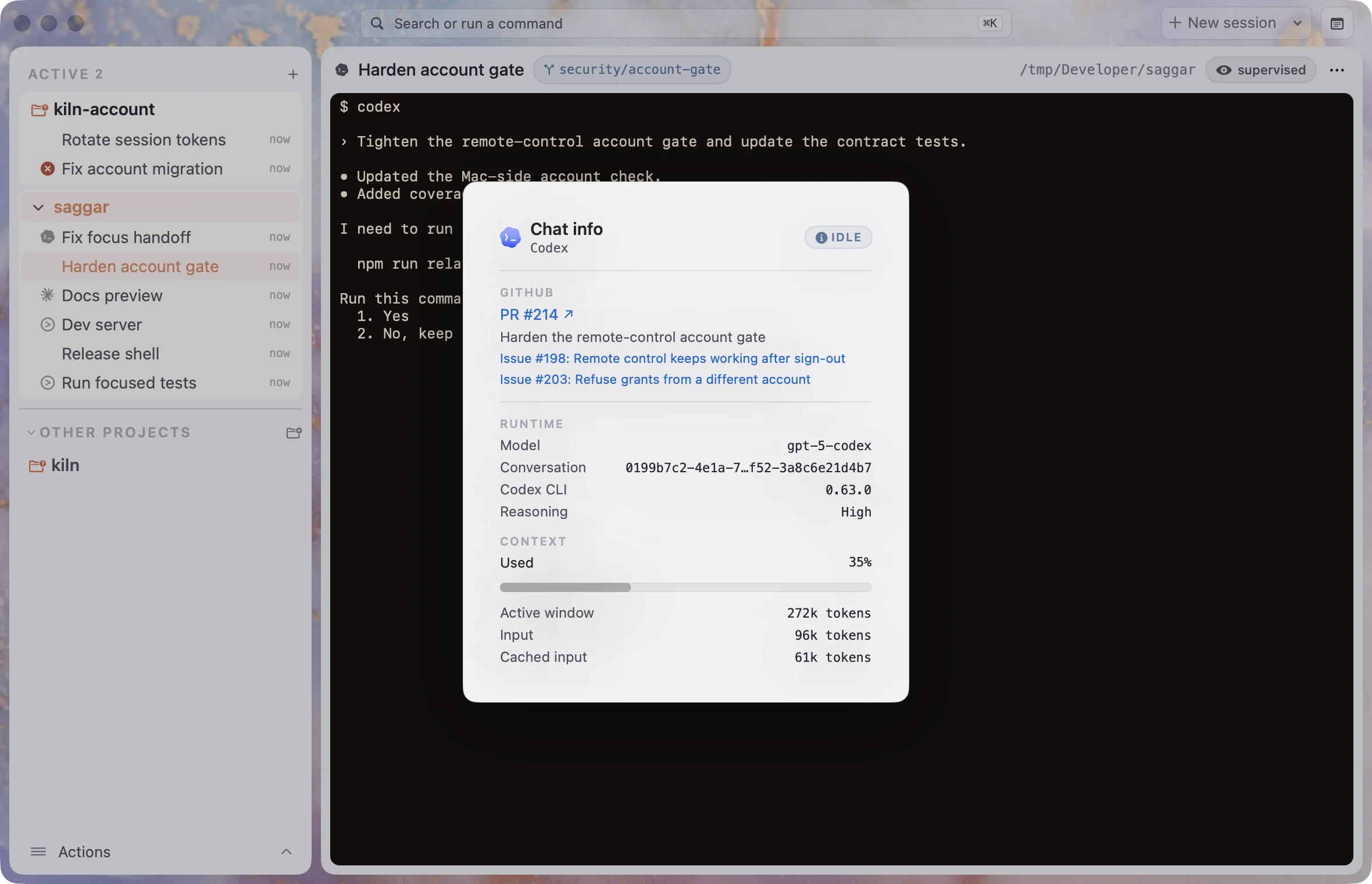Viewport: 1372px width, 884px height.
Task: Add a new active session with plus icon
Action: click(293, 74)
